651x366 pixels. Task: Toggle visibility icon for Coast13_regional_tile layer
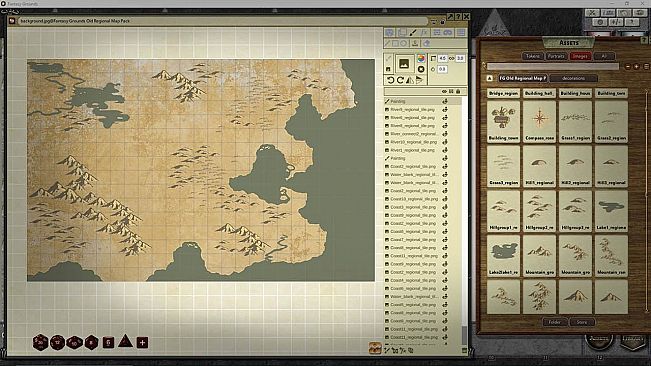pos(445,199)
